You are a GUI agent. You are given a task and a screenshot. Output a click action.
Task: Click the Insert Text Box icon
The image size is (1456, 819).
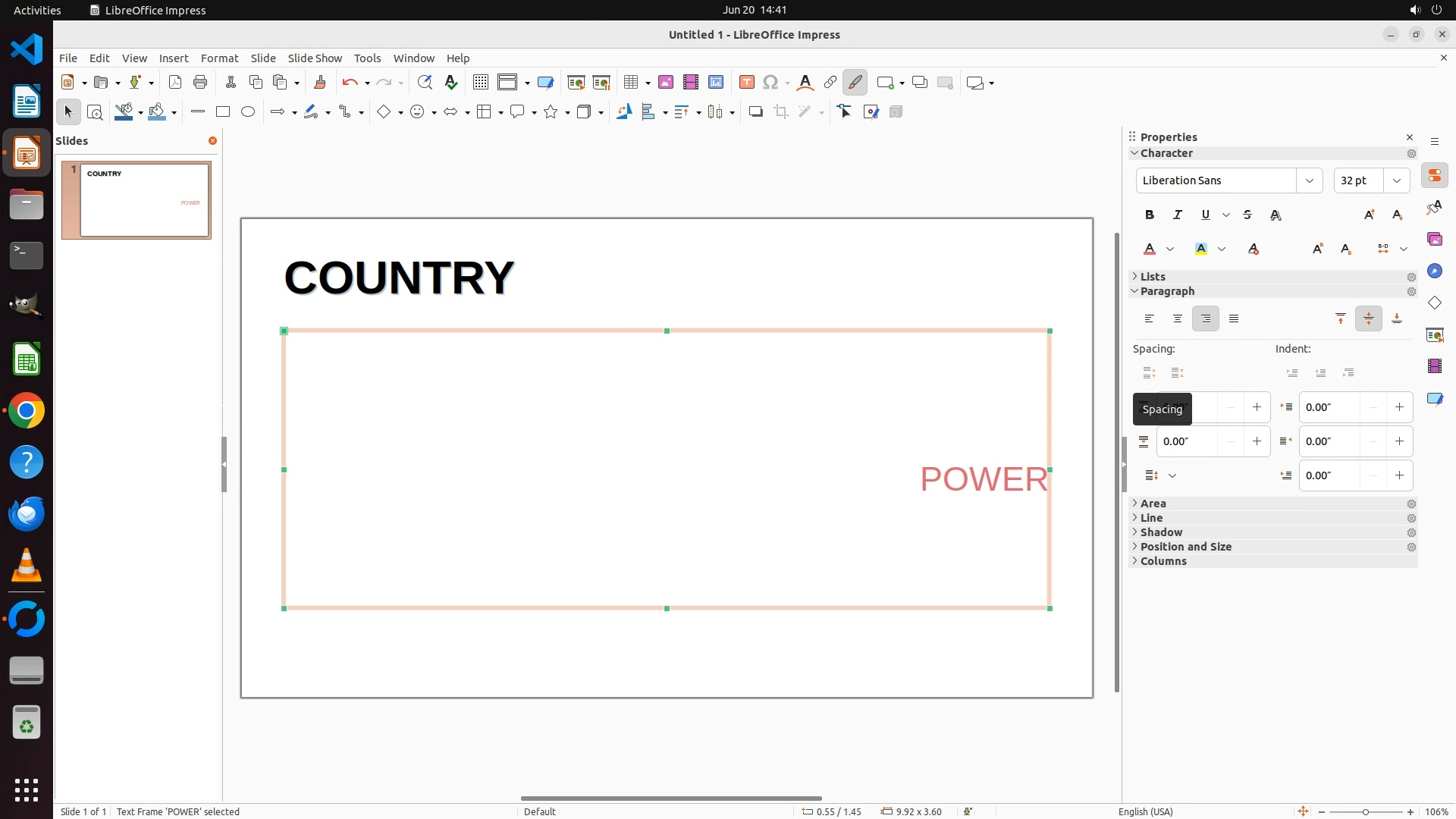click(746, 83)
